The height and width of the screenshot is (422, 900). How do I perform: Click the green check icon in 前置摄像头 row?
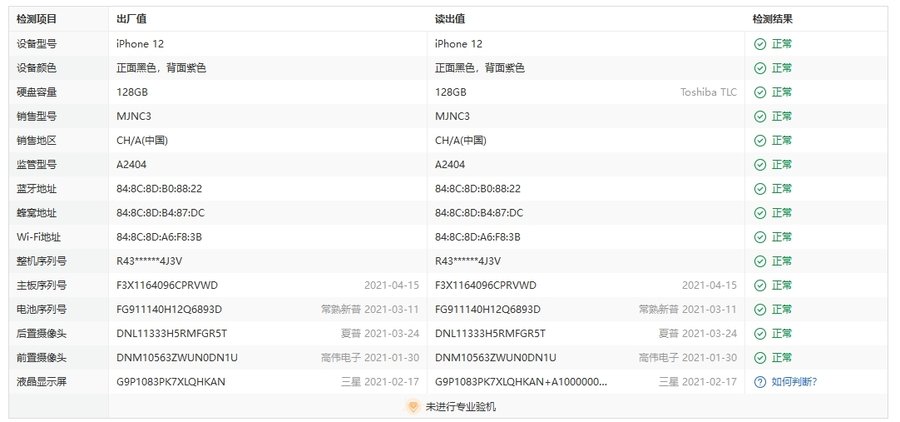(760, 358)
